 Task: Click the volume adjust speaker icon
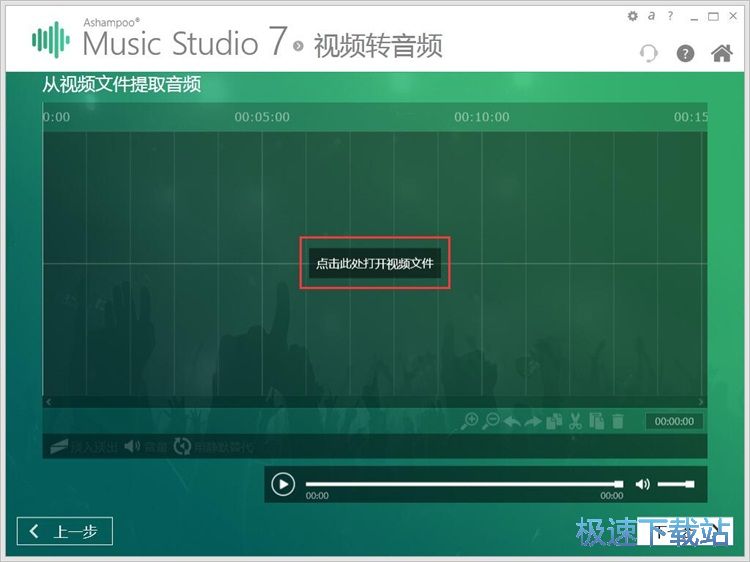[132, 447]
